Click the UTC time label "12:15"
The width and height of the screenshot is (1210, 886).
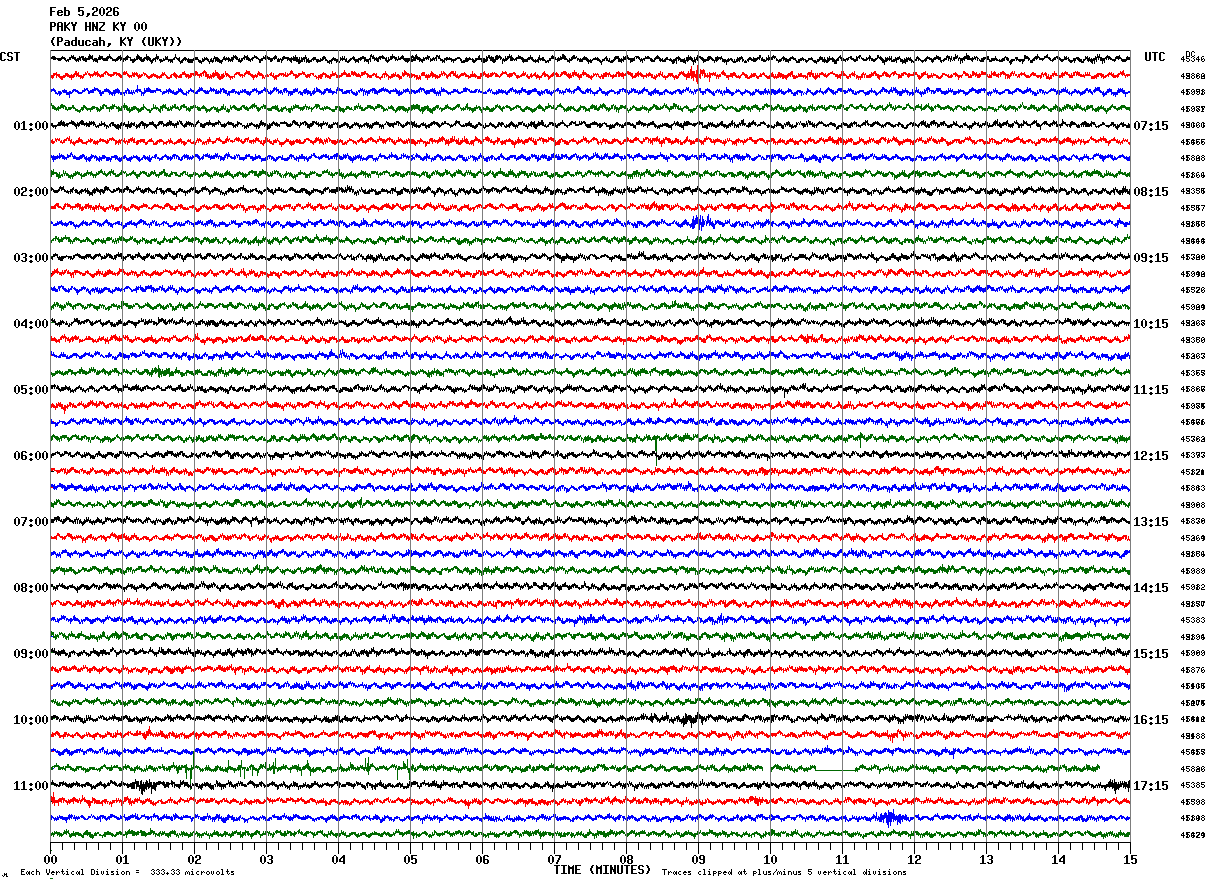1151,456
